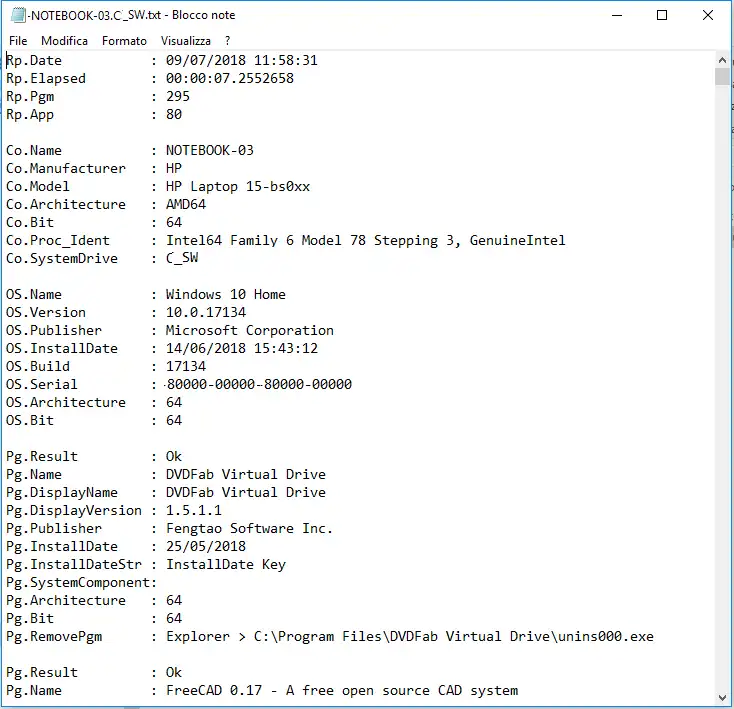Click the OS.Version value '10.0.17134'

(x=206, y=312)
